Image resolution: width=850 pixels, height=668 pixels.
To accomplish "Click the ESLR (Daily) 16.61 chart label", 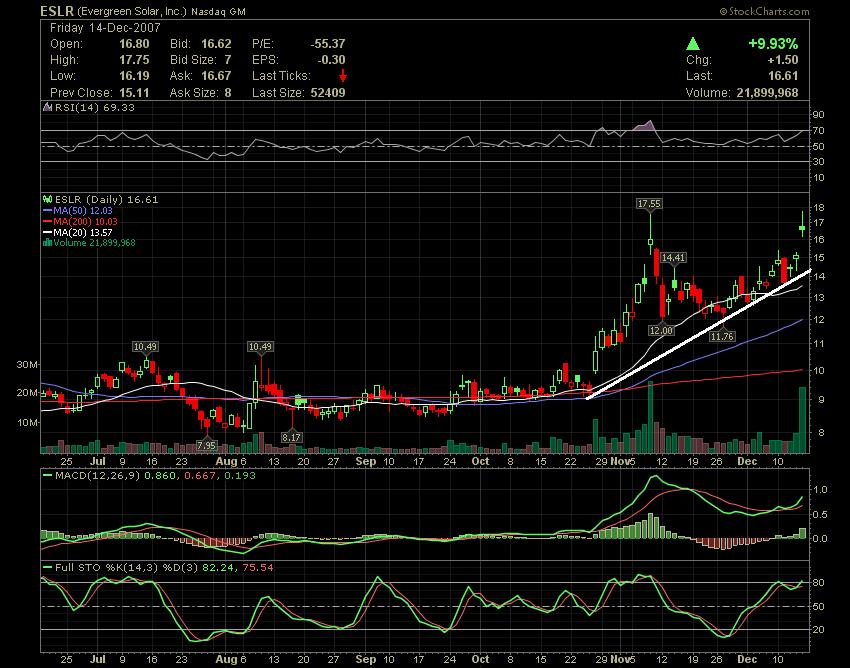I will 107,200.
